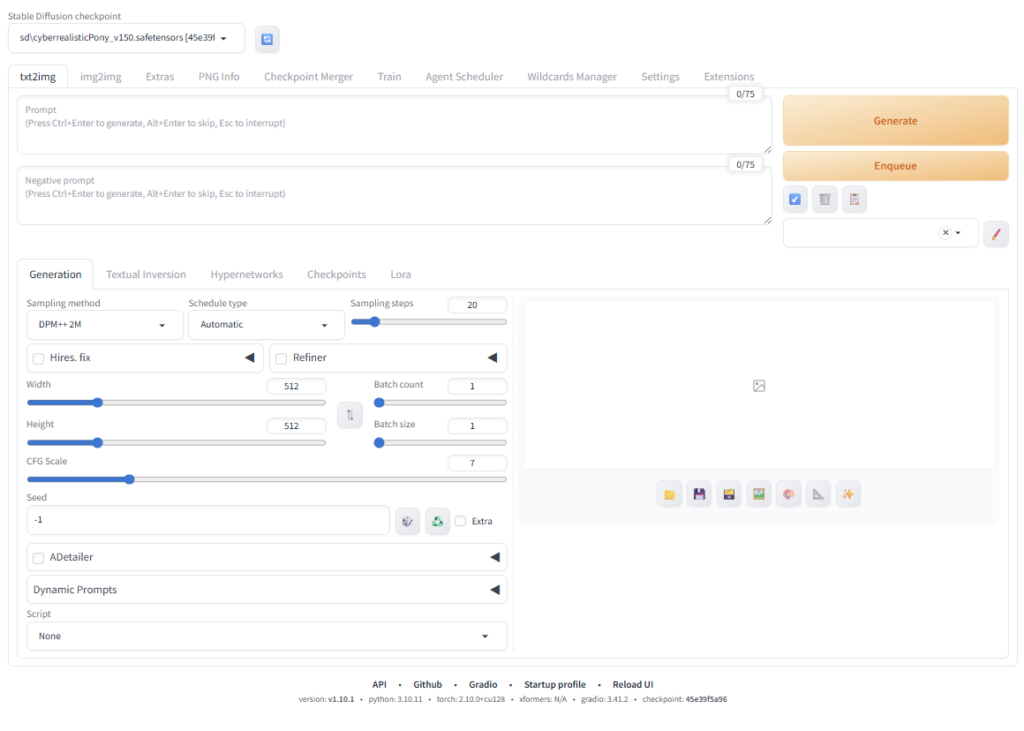The height and width of the screenshot is (731, 1024).
Task: Click the CFG Scale slider handle
Action: click(129, 479)
